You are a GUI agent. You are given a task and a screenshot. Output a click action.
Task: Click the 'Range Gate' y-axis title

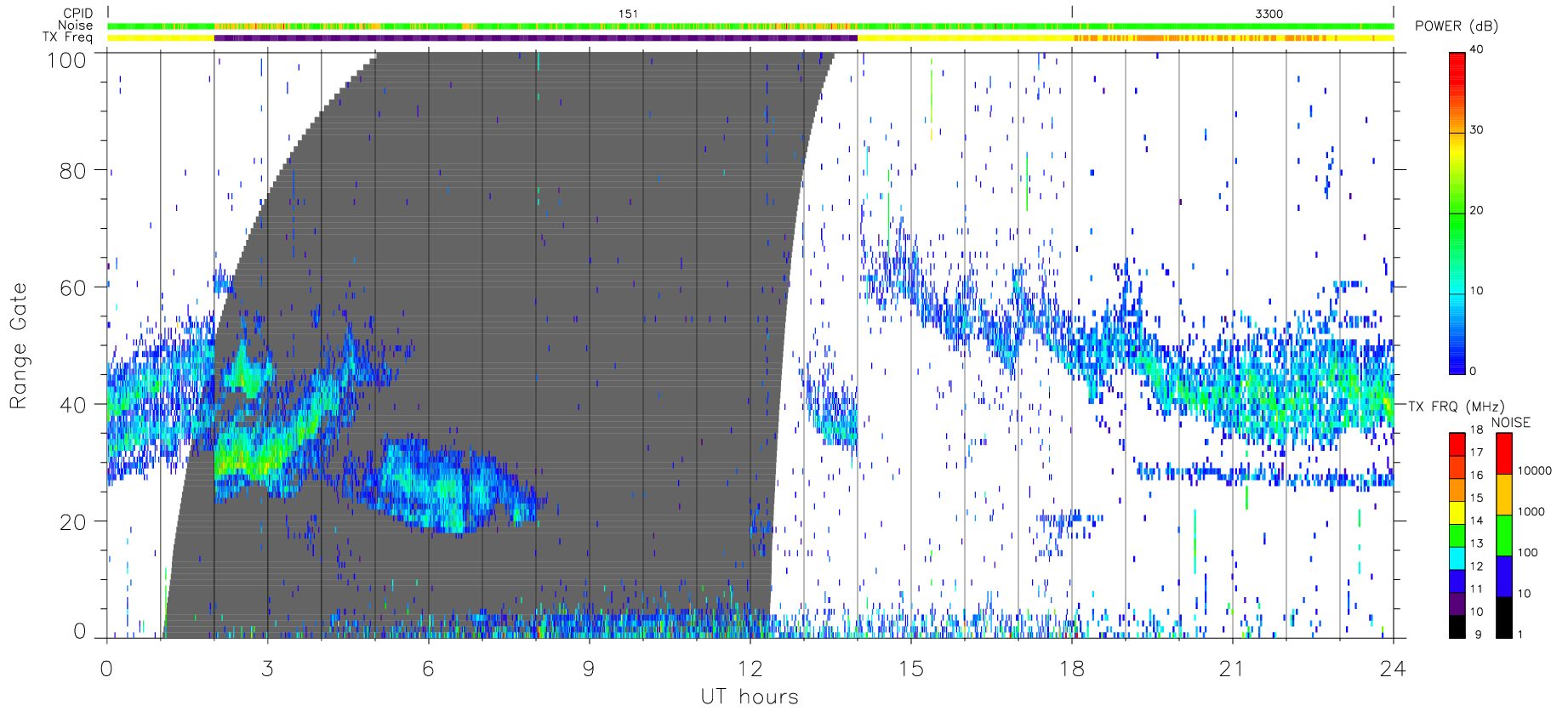(x=19, y=345)
